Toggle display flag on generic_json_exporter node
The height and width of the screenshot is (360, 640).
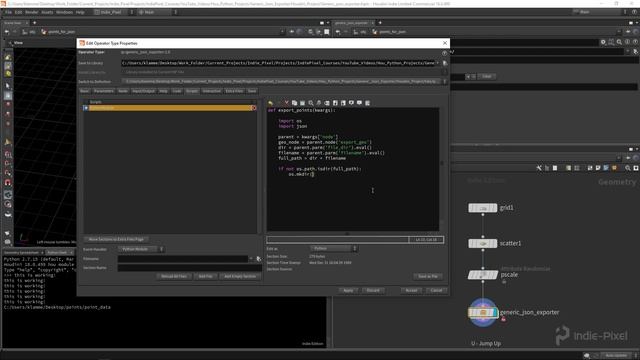click(x=496, y=313)
